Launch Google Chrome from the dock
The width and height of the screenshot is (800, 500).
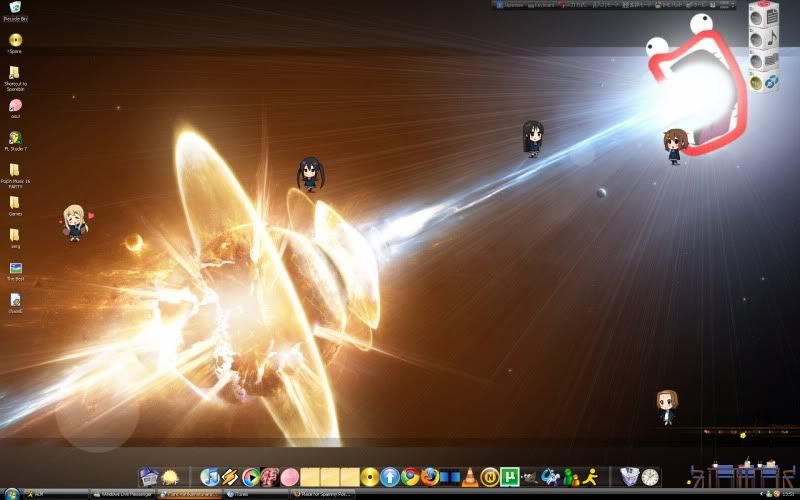(x=410, y=477)
